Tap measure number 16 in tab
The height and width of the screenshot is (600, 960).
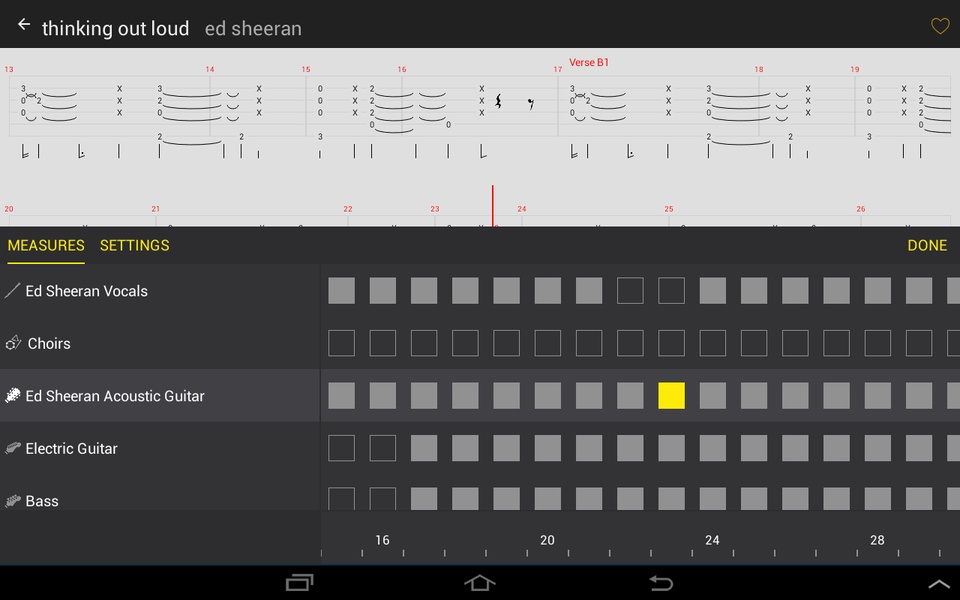[x=402, y=69]
